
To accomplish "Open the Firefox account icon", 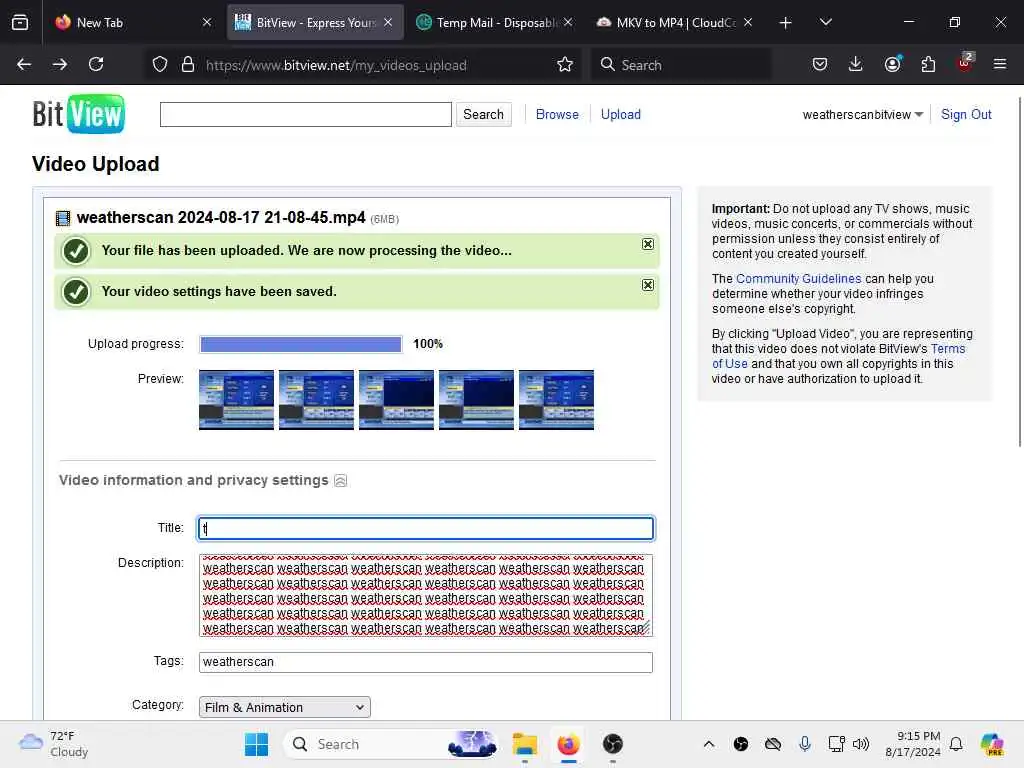I will click(x=892, y=64).
